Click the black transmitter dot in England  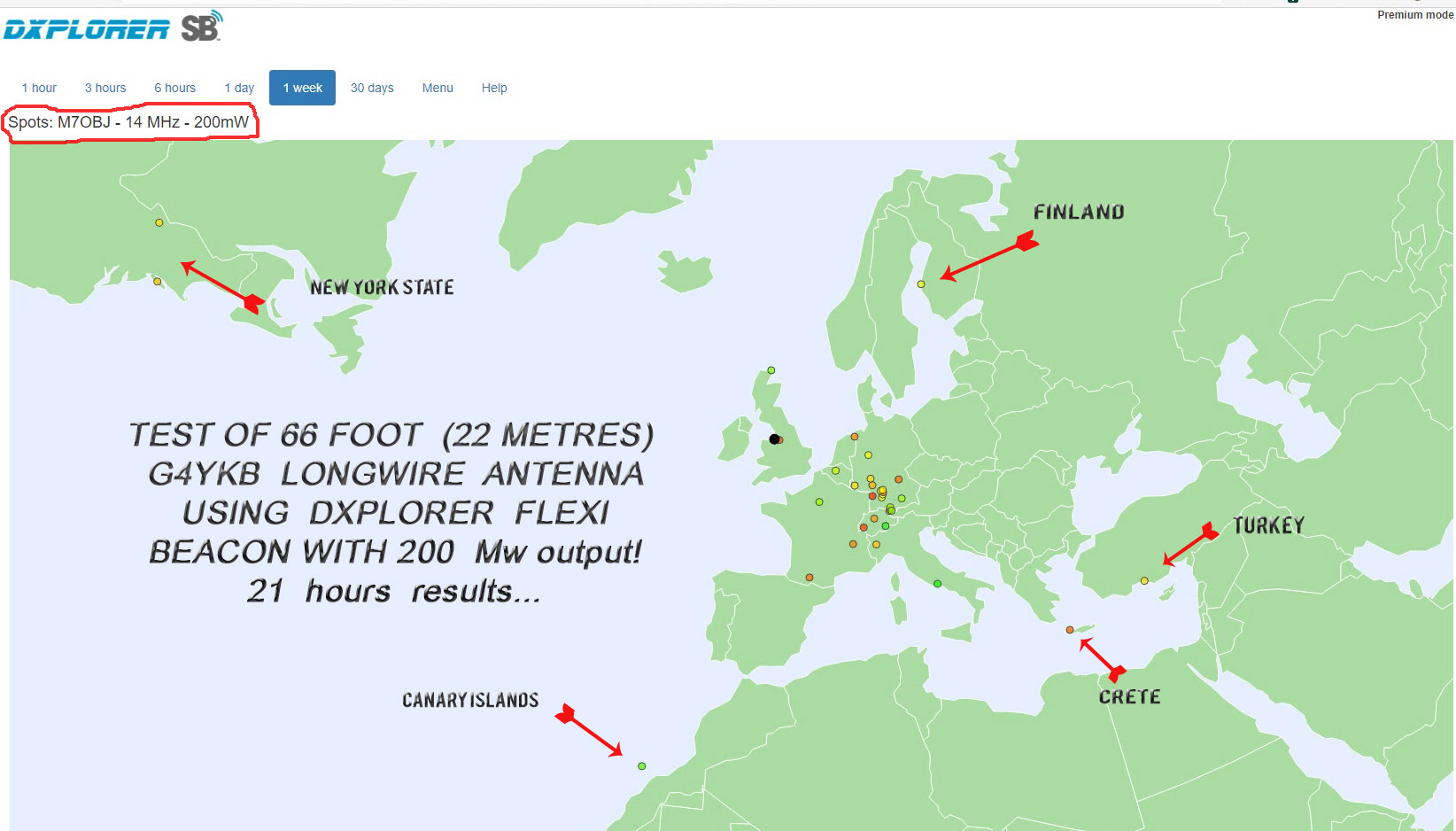point(774,439)
